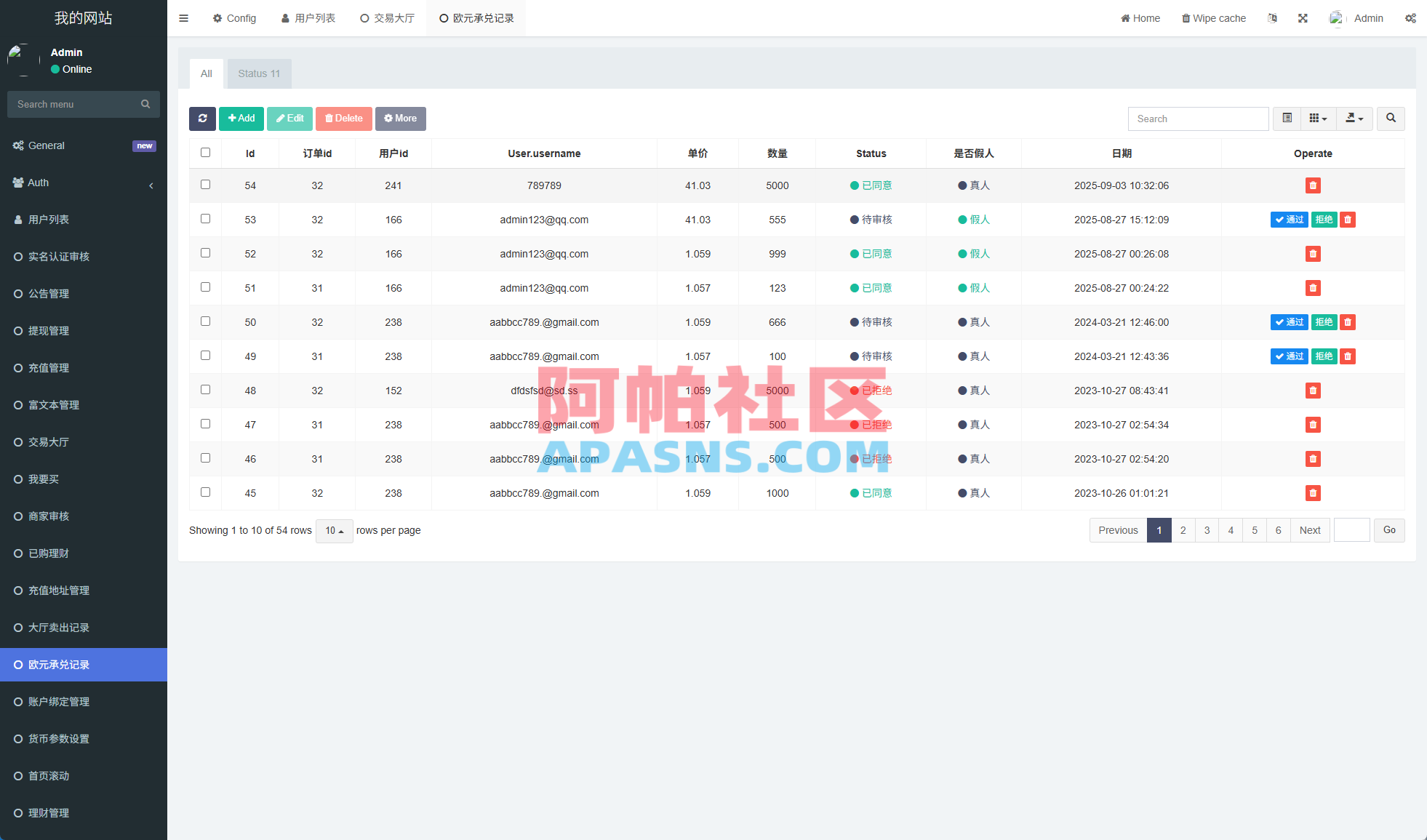The width and height of the screenshot is (1427, 840).
Task: Click the toggle card view icon
Action: point(1287,119)
